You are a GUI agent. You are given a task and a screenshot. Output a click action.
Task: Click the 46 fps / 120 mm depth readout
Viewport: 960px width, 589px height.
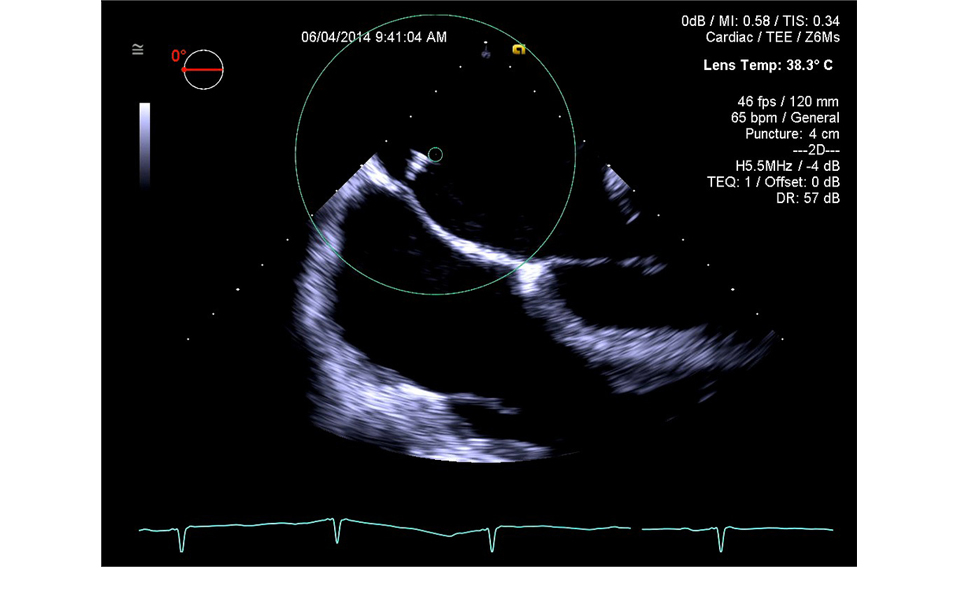[787, 102]
